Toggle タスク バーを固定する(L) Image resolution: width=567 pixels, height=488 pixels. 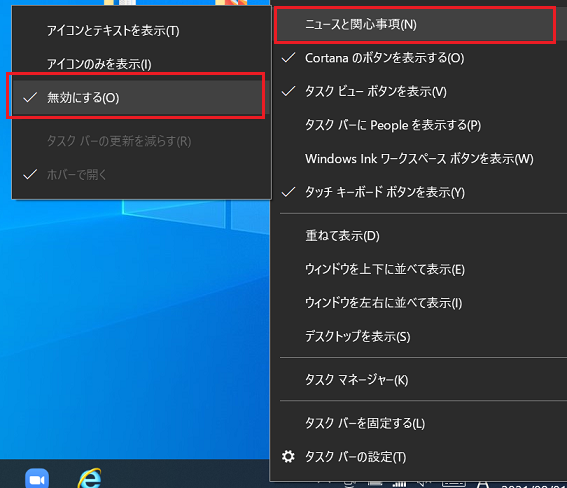point(419,423)
